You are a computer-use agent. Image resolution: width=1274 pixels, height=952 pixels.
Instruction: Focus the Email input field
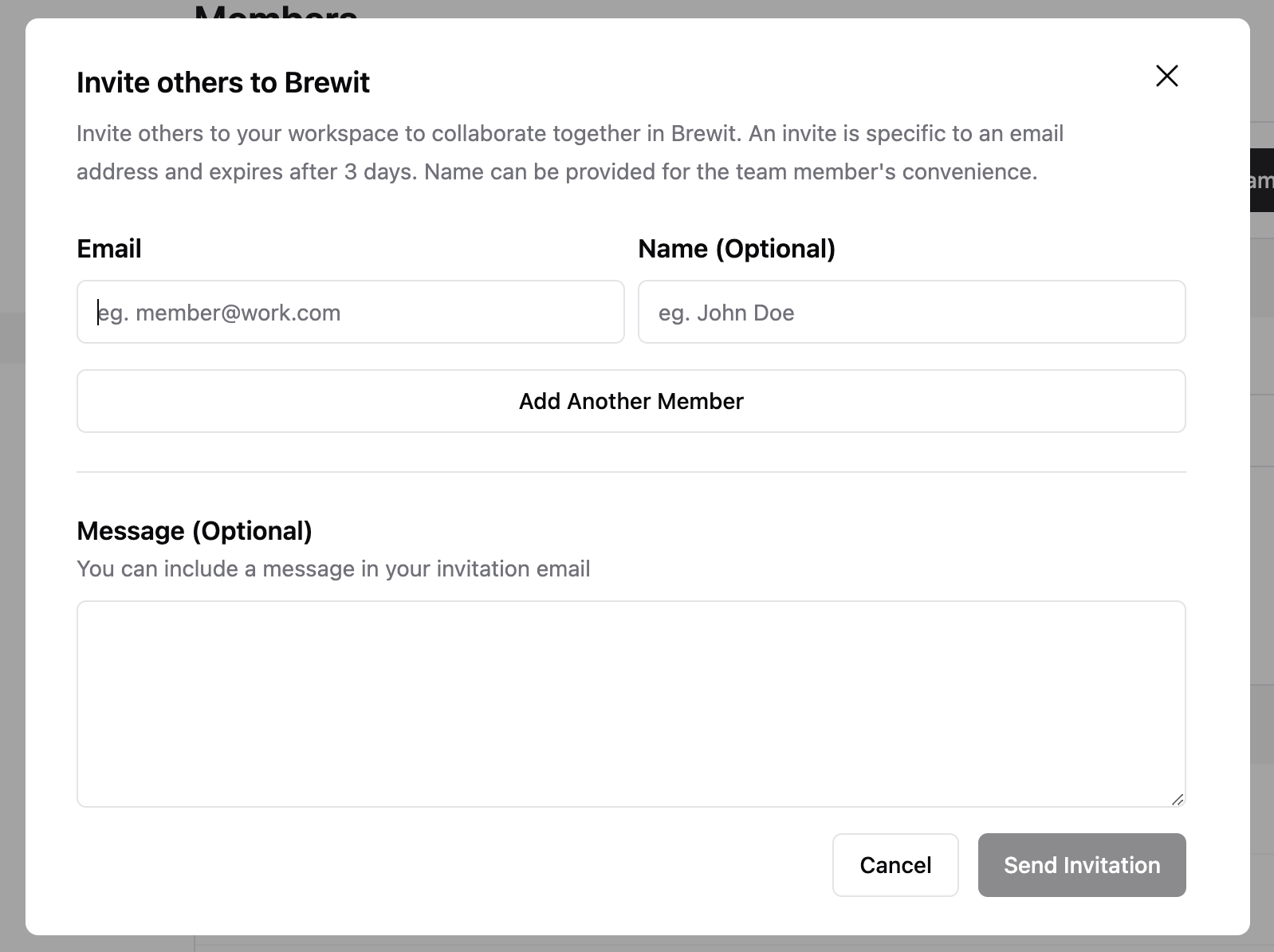tap(351, 312)
